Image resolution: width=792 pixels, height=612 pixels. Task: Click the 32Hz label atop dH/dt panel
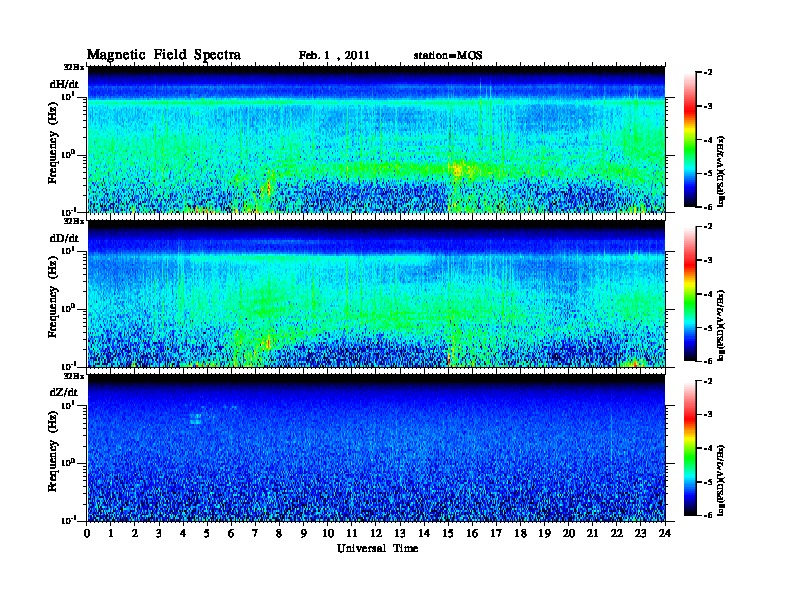[x=73, y=67]
